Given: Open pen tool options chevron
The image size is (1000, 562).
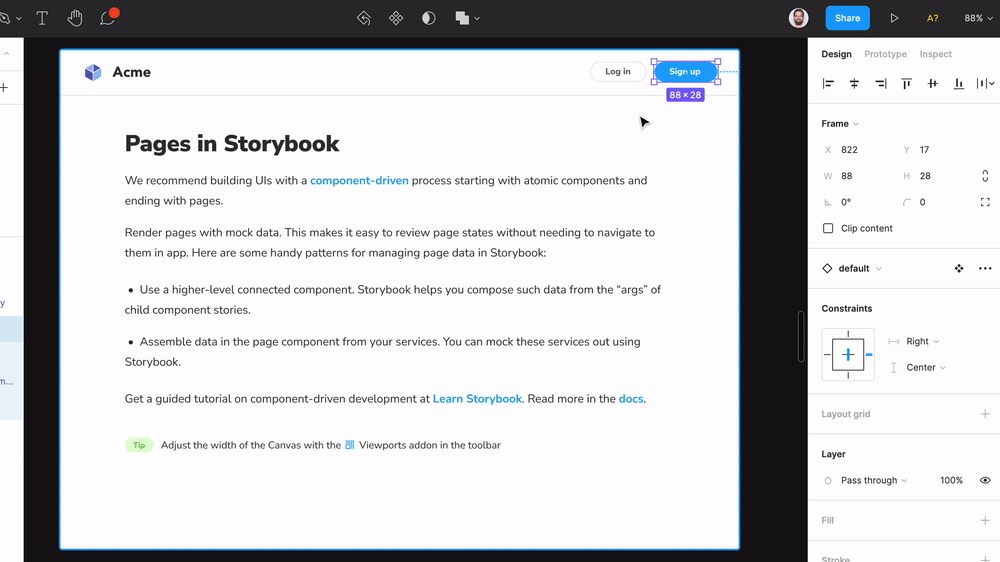Looking at the screenshot, I should [18, 18].
